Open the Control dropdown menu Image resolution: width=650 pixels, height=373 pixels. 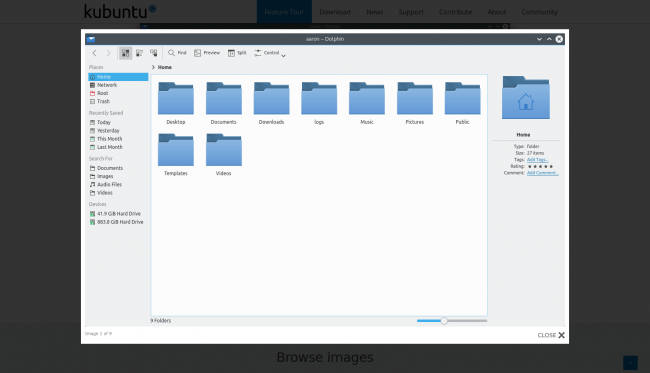click(x=270, y=53)
